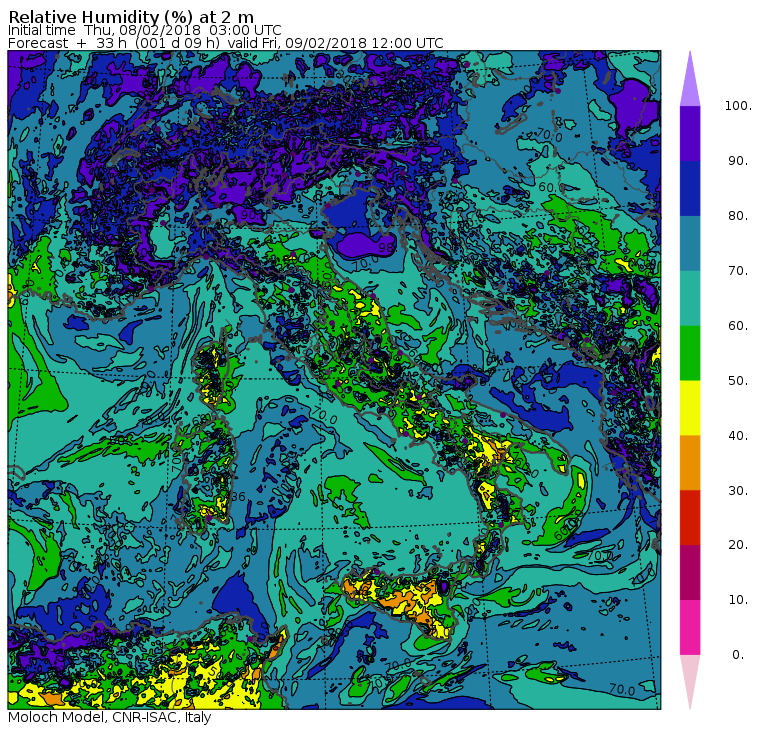Click the '30.' legend label

(738, 491)
